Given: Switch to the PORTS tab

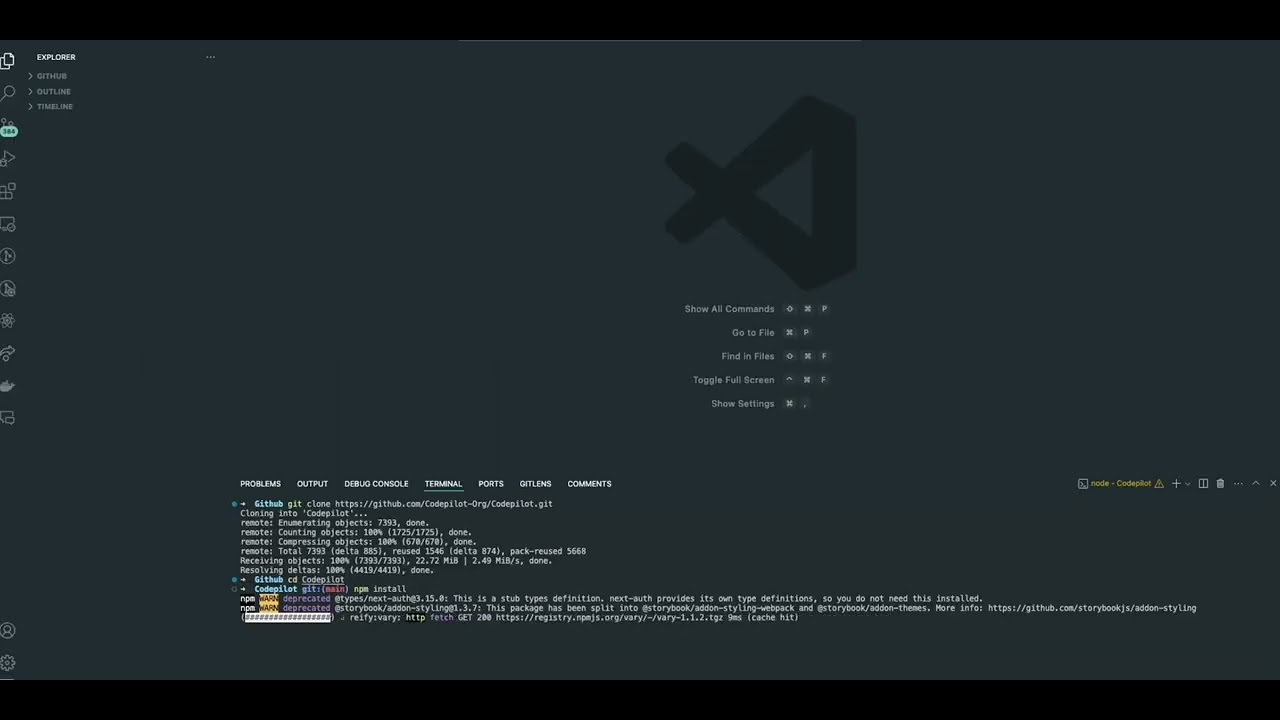Looking at the screenshot, I should [x=490, y=484].
